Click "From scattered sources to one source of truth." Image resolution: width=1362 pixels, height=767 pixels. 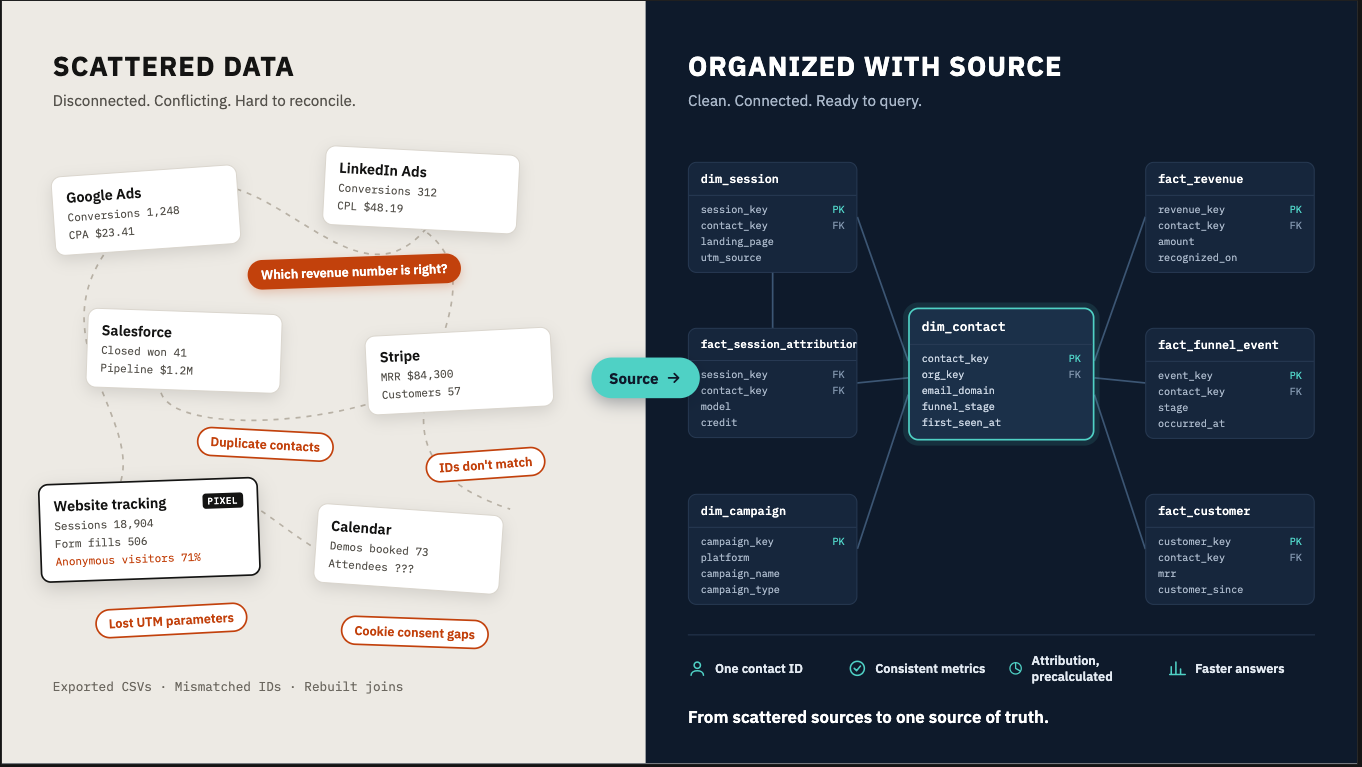click(868, 717)
